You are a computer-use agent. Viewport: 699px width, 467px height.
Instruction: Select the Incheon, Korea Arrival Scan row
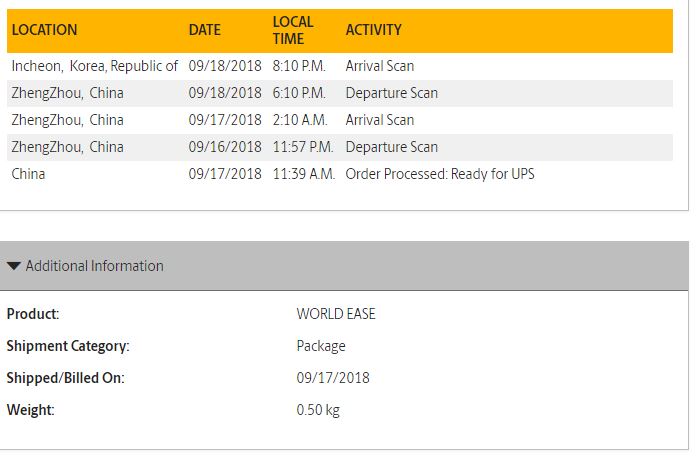[x=340, y=66]
